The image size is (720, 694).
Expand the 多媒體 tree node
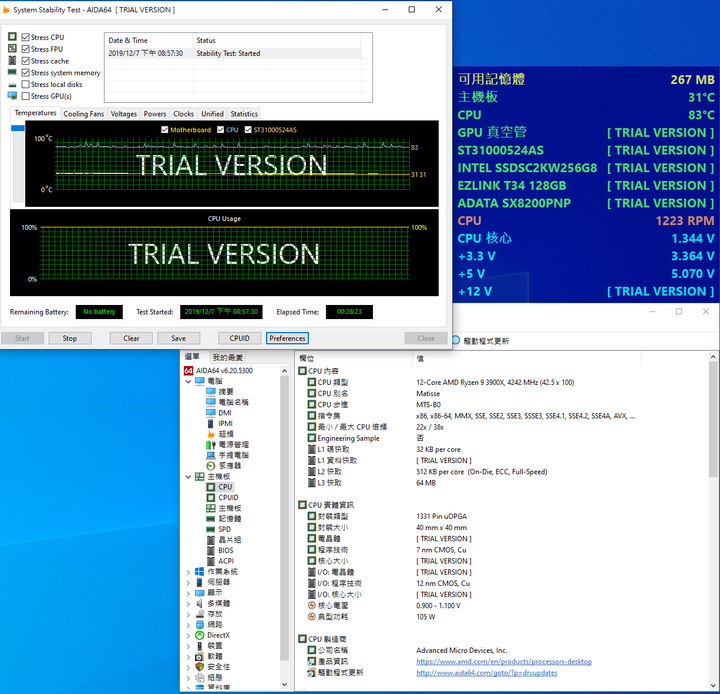[x=188, y=604]
